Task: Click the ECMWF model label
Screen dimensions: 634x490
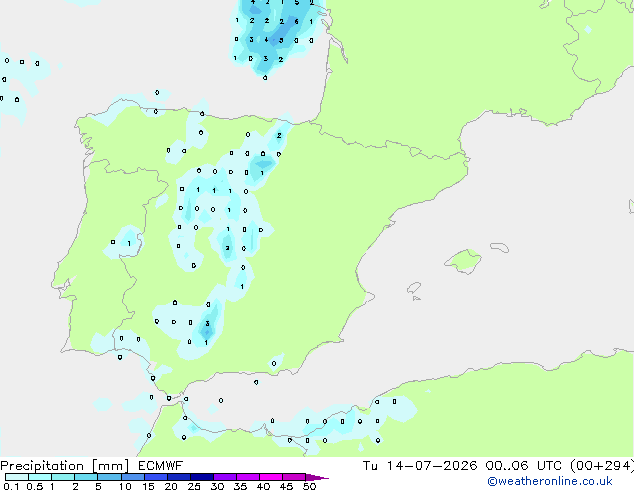Action: [161, 466]
